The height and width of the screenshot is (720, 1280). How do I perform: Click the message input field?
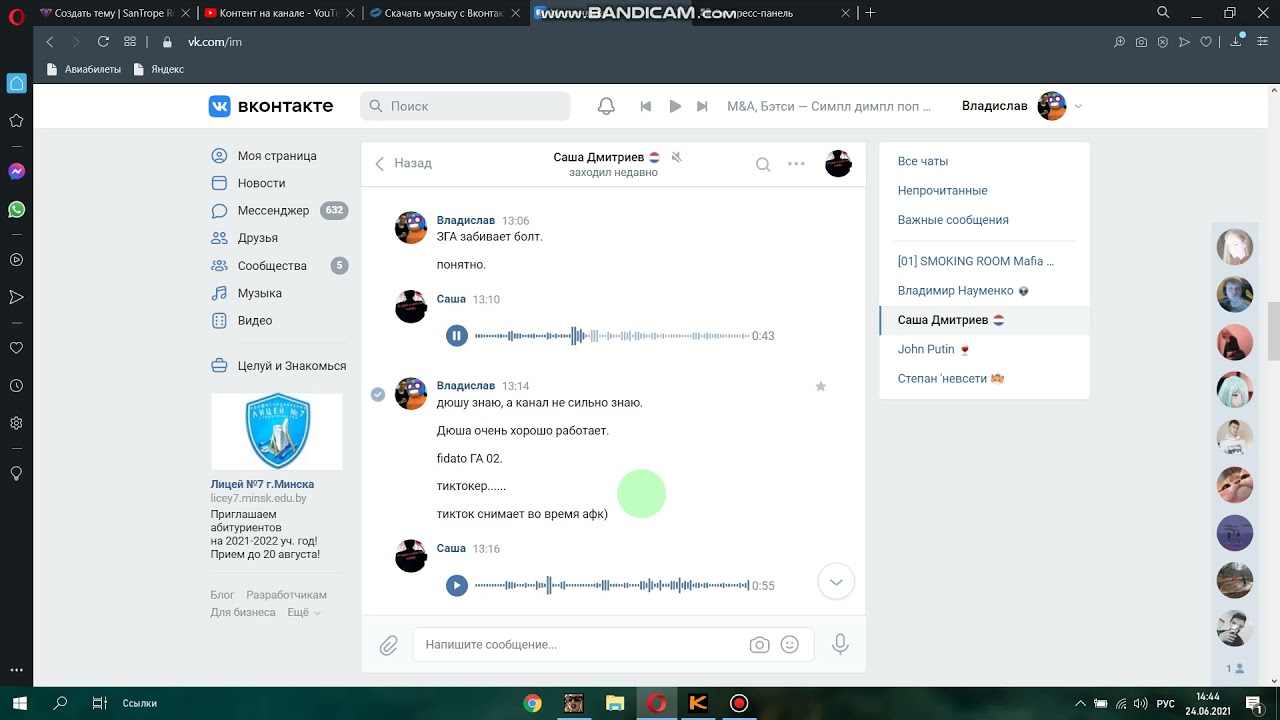tap(581, 645)
